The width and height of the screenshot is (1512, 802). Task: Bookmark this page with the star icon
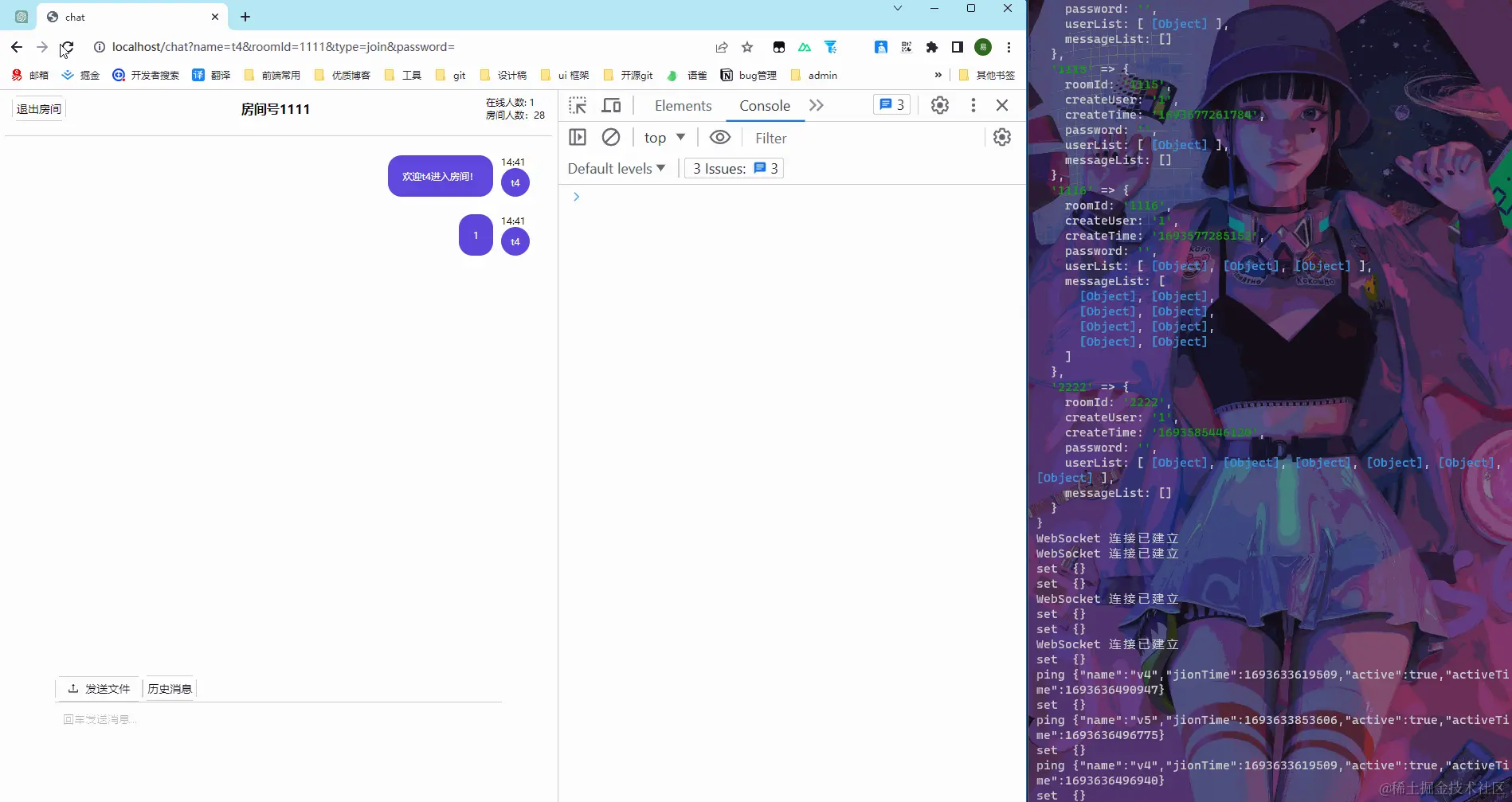click(x=747, y=47)
